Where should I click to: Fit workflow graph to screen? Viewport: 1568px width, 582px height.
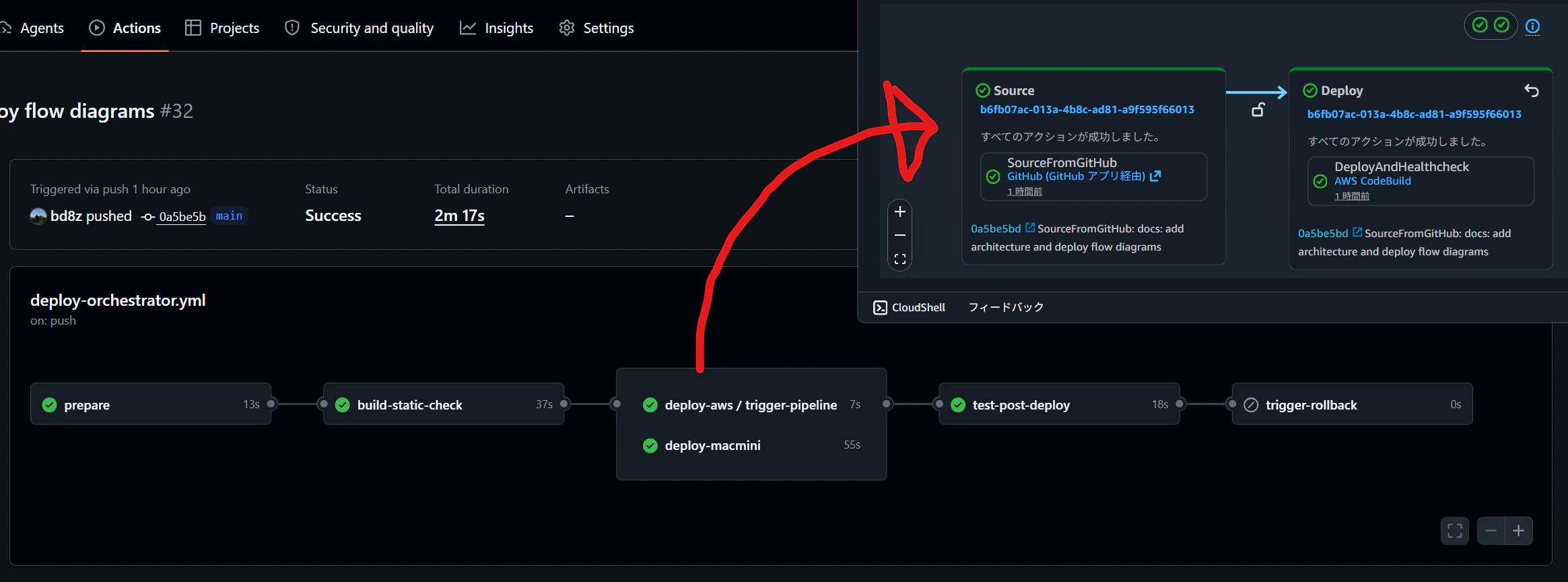coord(1455,531)
